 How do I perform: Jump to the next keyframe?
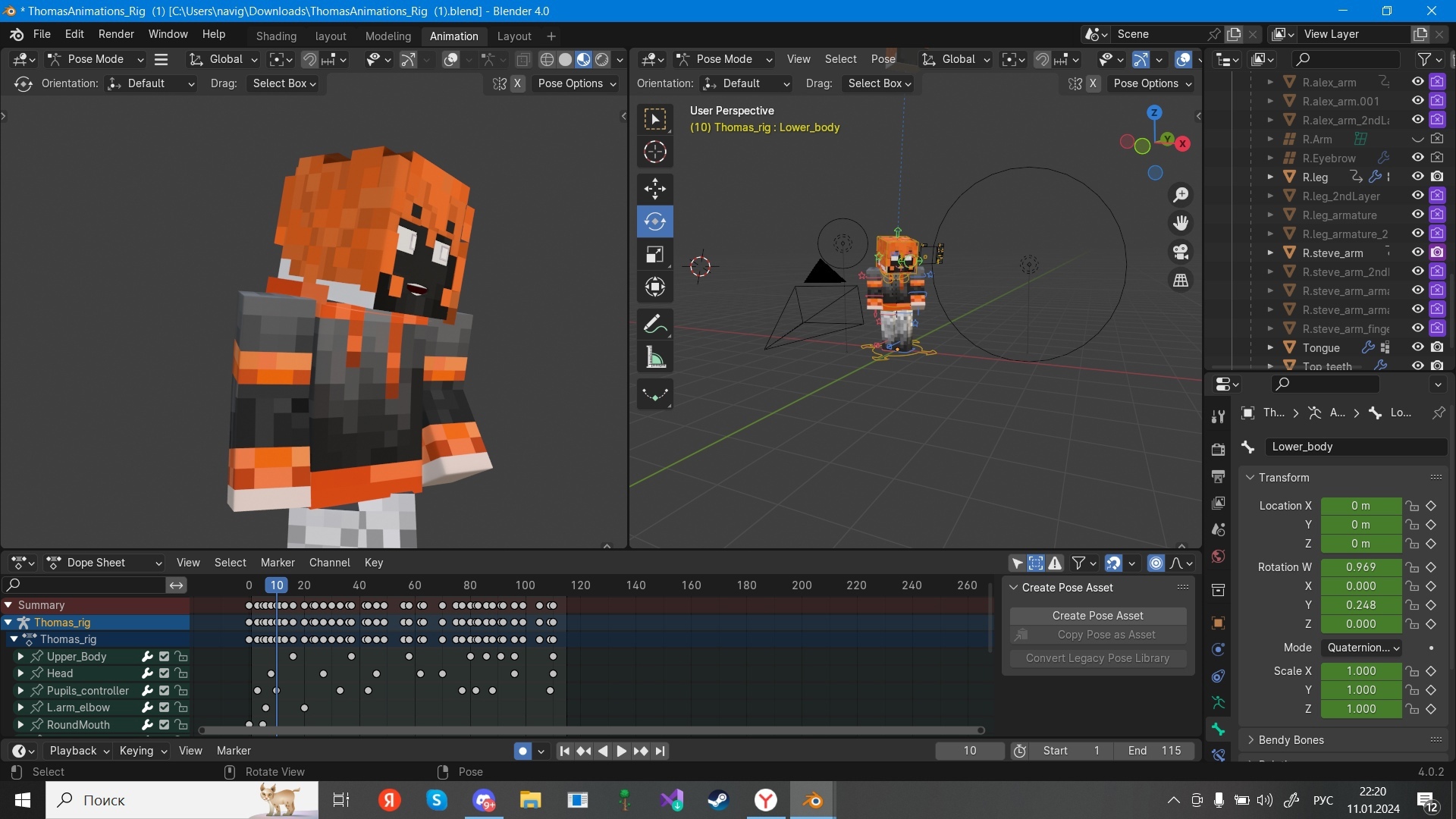coord(641,751)
